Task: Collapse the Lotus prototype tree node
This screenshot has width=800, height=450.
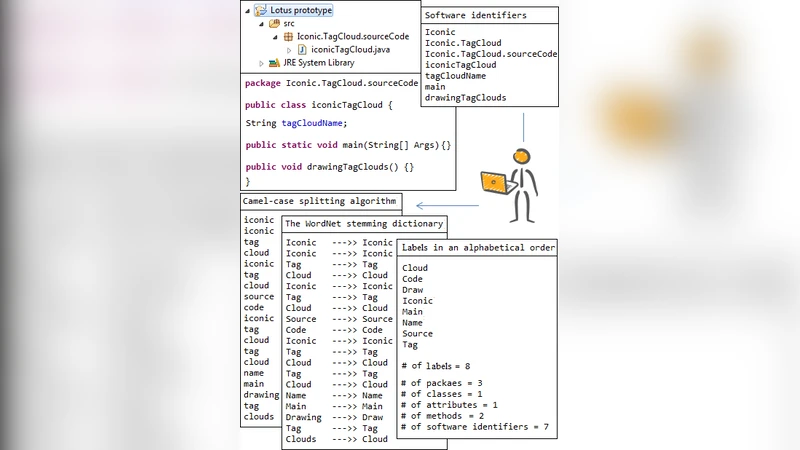Action: coord(248,10)
